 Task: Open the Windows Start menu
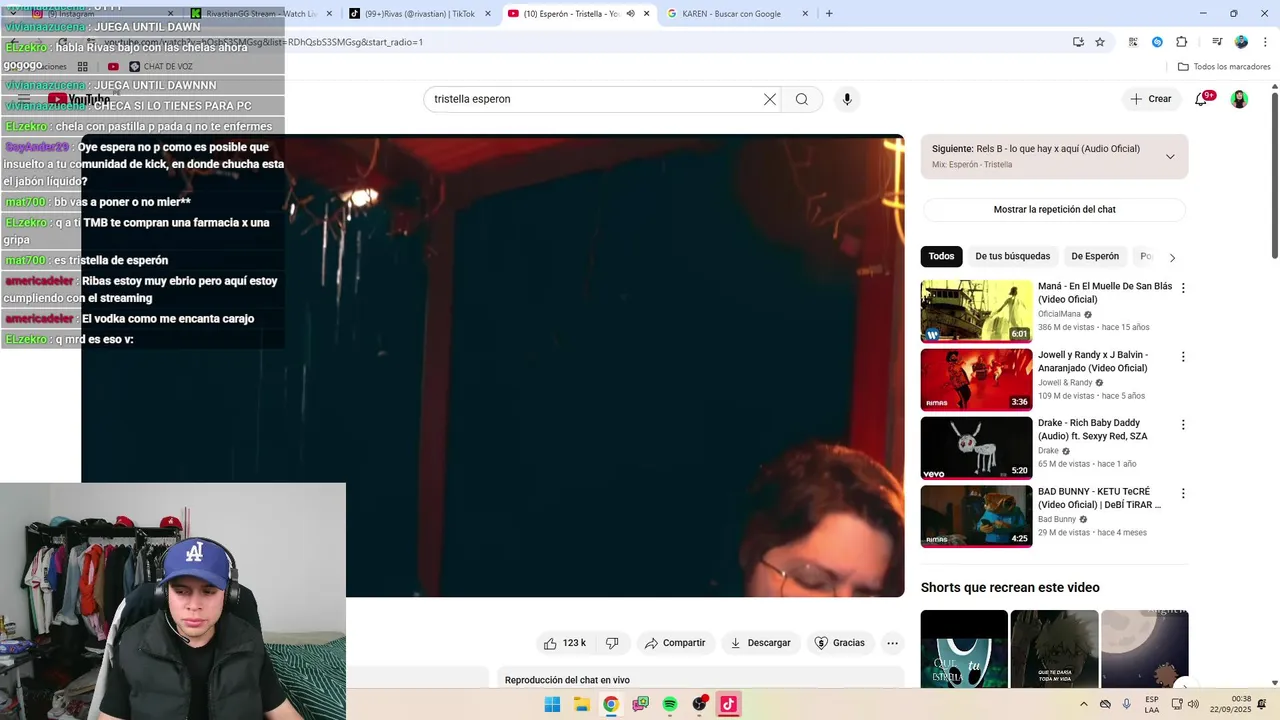(x=552, y=704)
